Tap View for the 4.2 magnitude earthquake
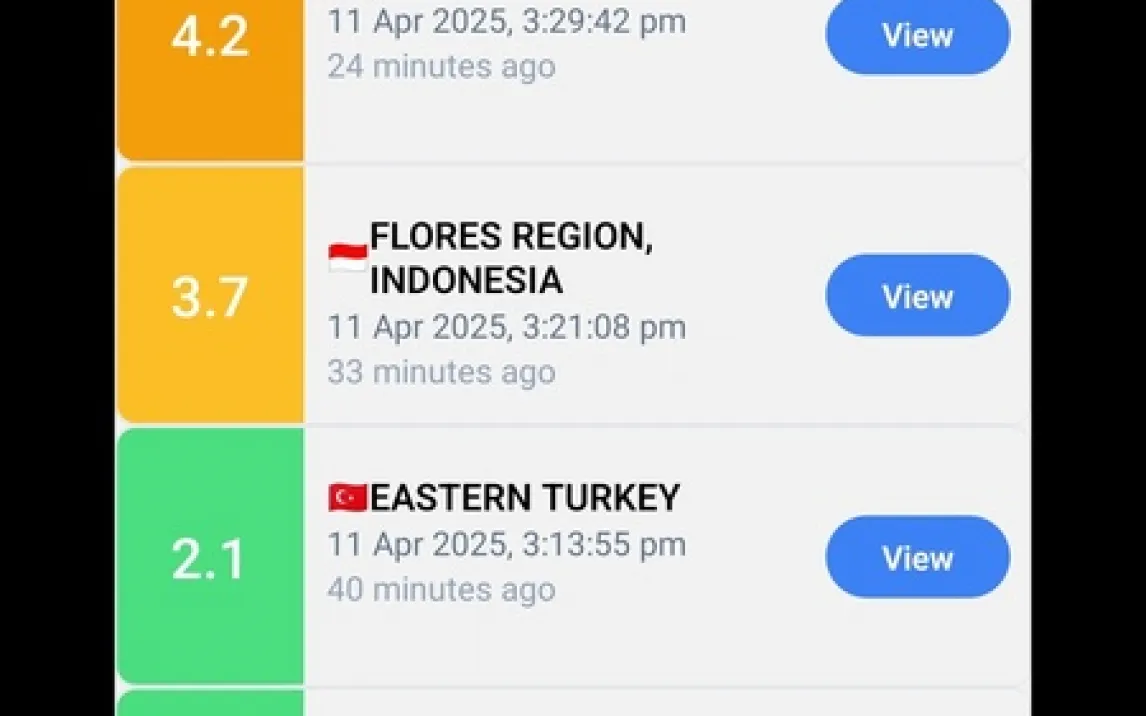Image resolution: width=1146 pixels, height=716 pixels. point(917,36)
